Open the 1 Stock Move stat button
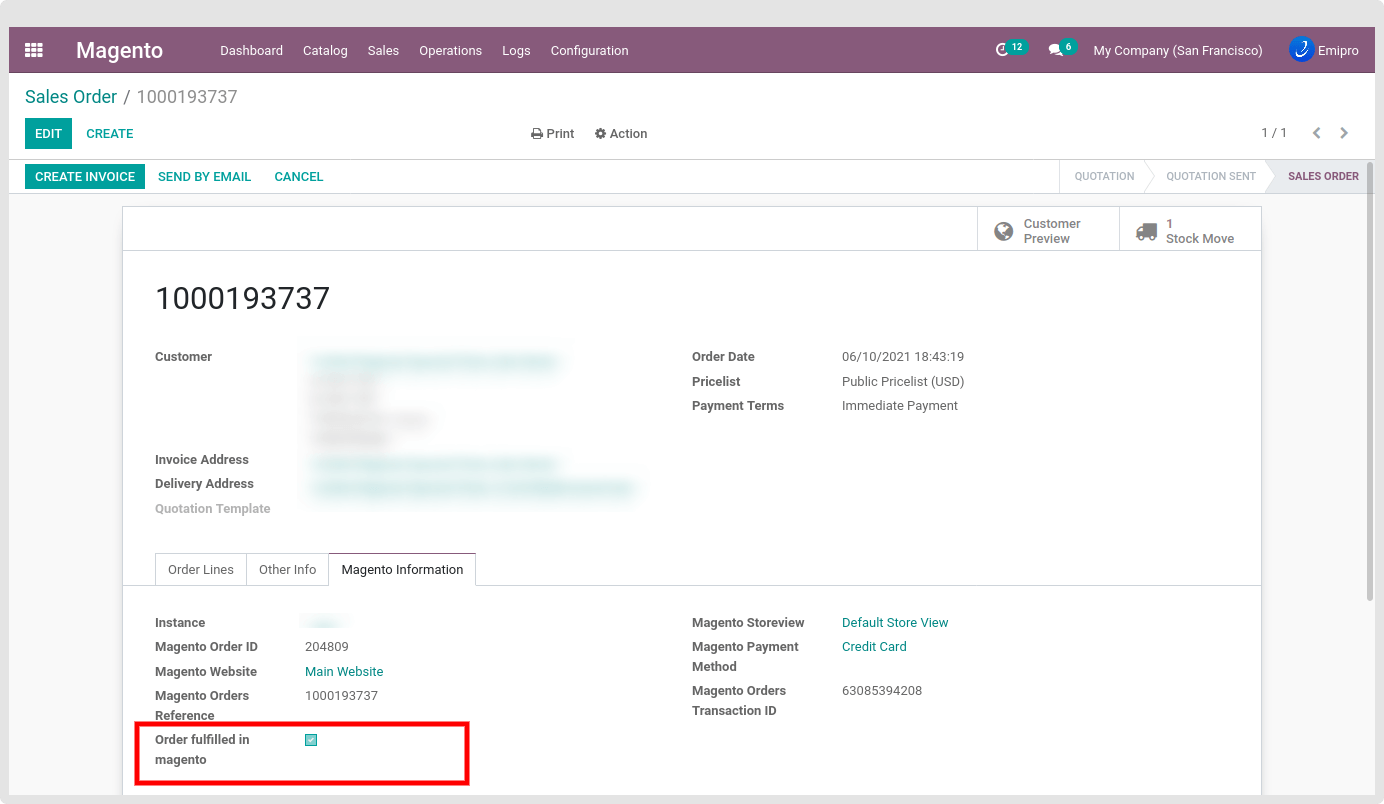1384x804 pixels. coord(1190,231)
